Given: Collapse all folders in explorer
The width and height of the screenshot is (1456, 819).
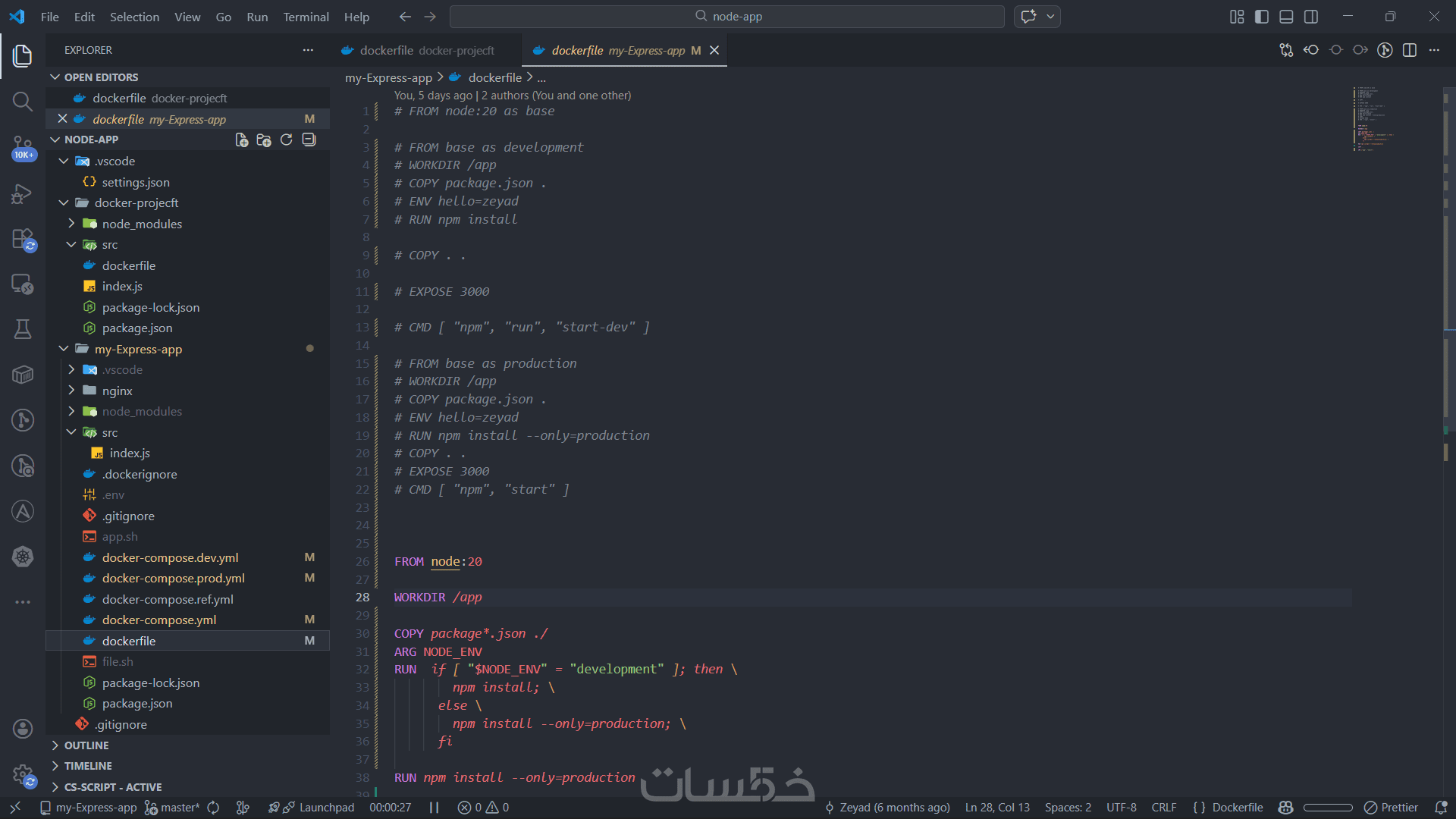Looking at the screenshot, I should pos(309,140).
